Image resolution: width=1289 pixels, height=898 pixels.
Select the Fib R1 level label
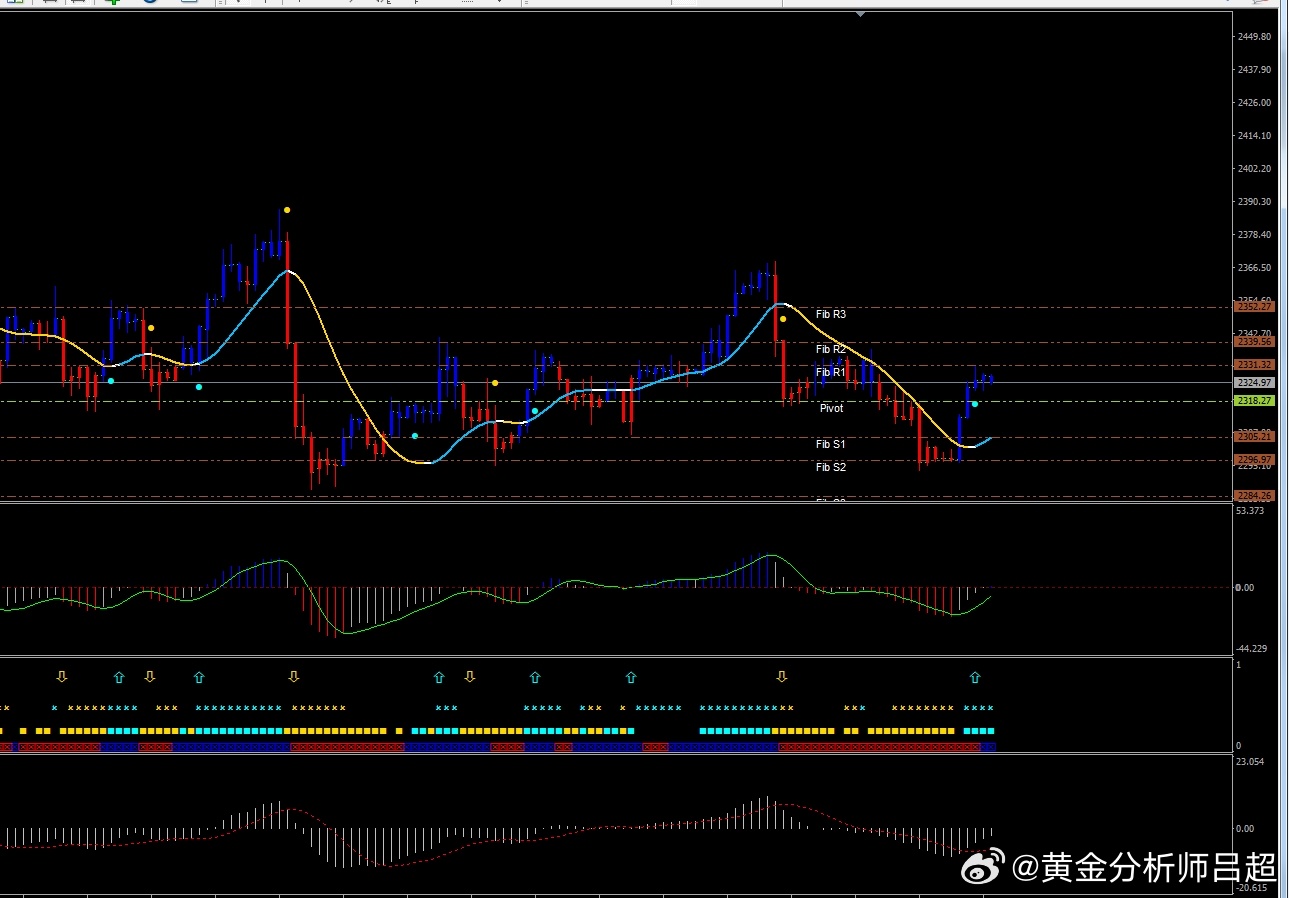830,372
